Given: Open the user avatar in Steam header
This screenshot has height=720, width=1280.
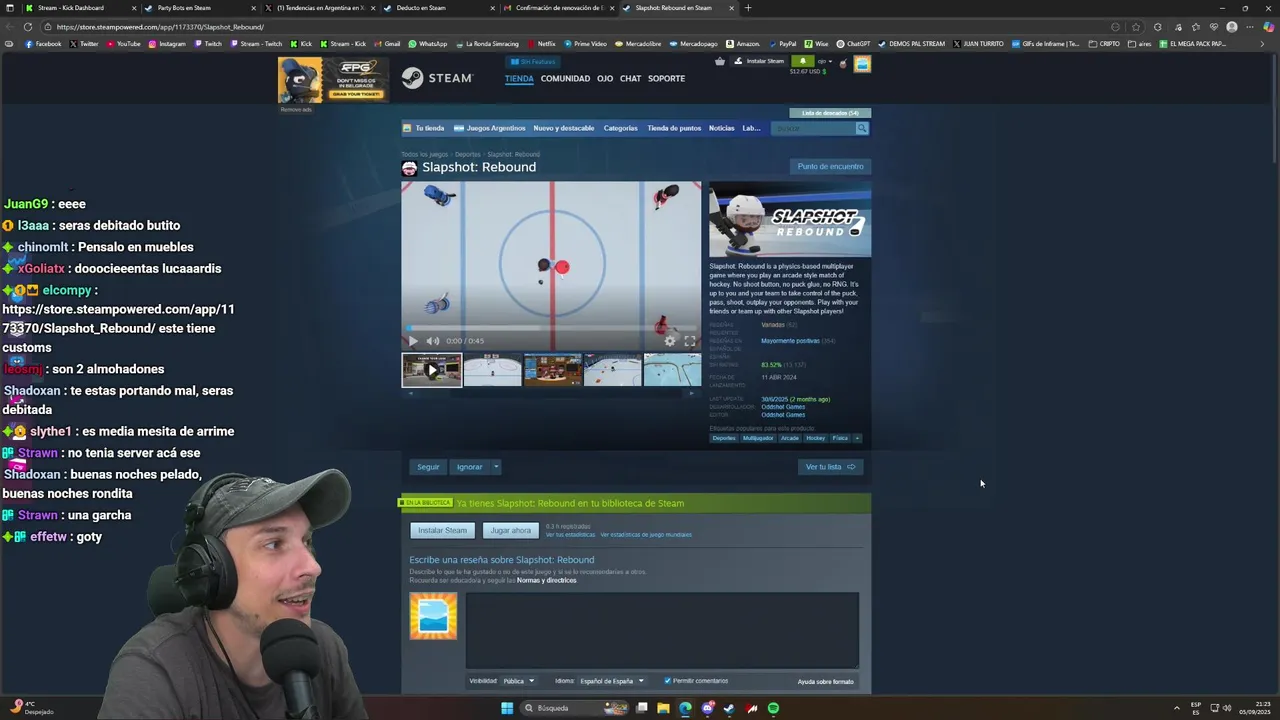Looking at the screenshot, I should (x=862, y=64).
